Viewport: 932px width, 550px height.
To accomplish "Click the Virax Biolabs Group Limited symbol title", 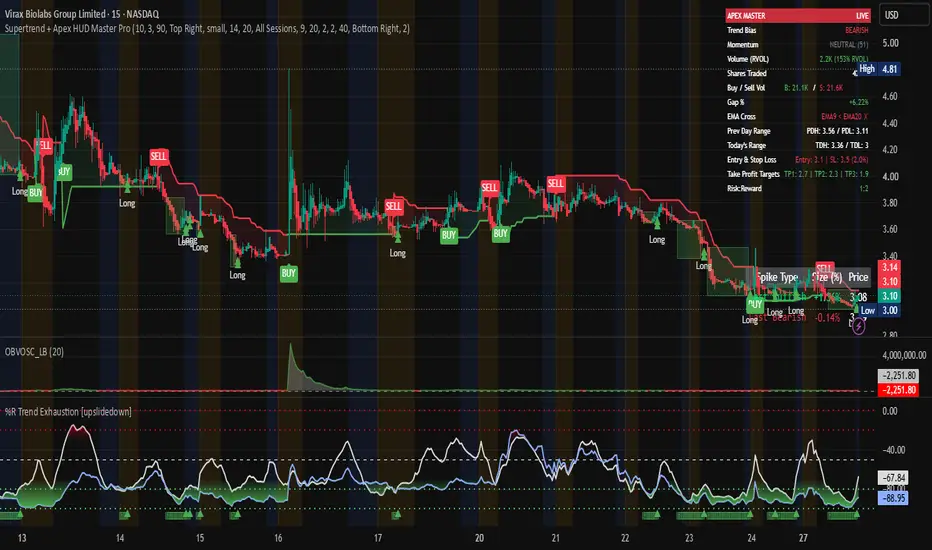I will tap(81, 14).
